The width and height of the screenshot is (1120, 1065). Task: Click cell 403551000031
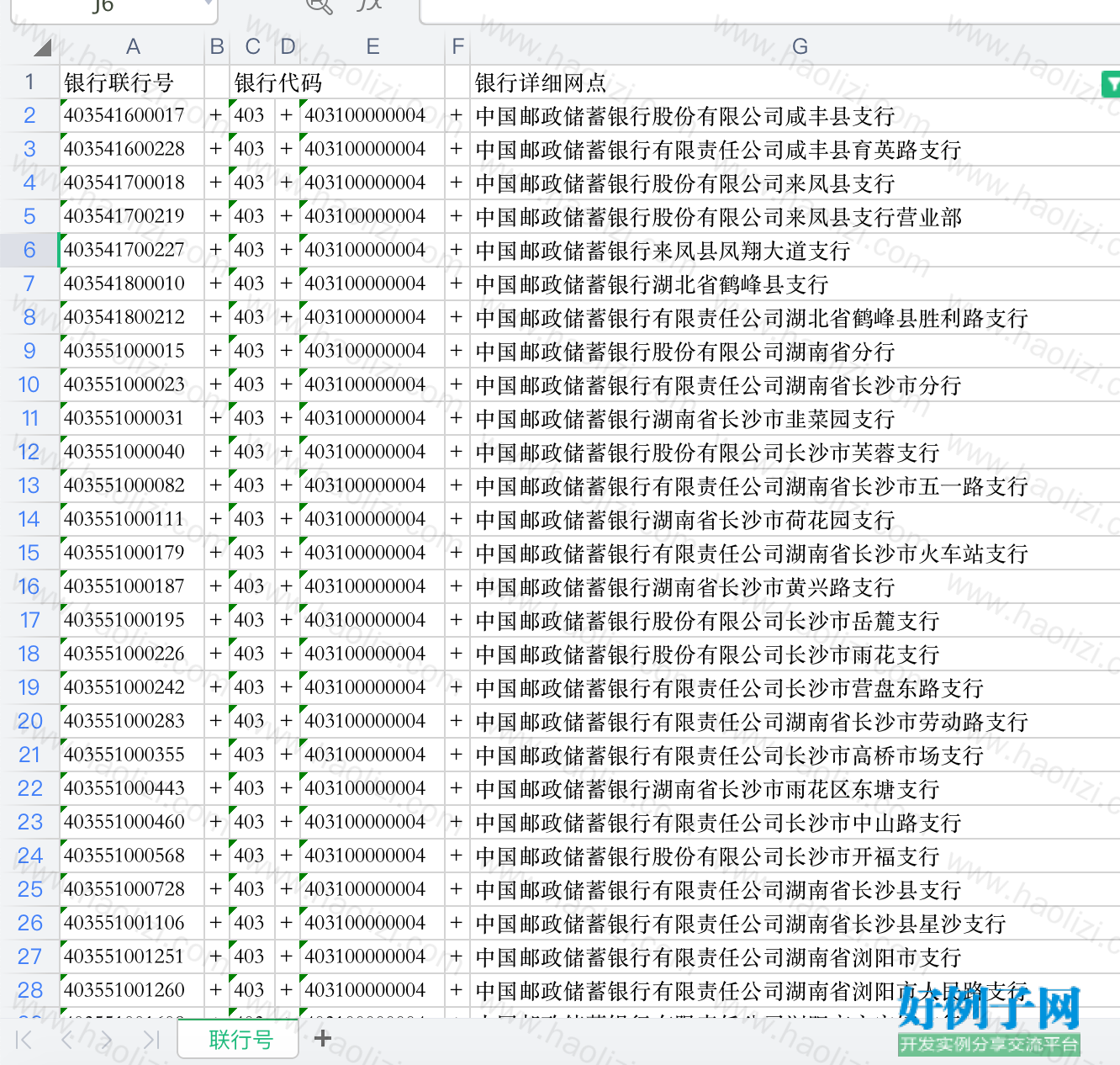point(132,418)
